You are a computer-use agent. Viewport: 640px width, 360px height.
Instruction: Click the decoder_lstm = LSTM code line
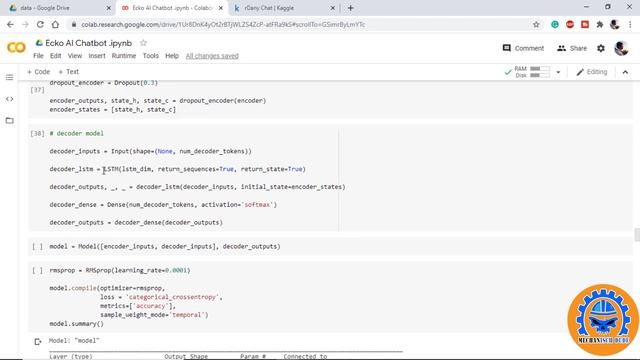(x=178, y=169)
